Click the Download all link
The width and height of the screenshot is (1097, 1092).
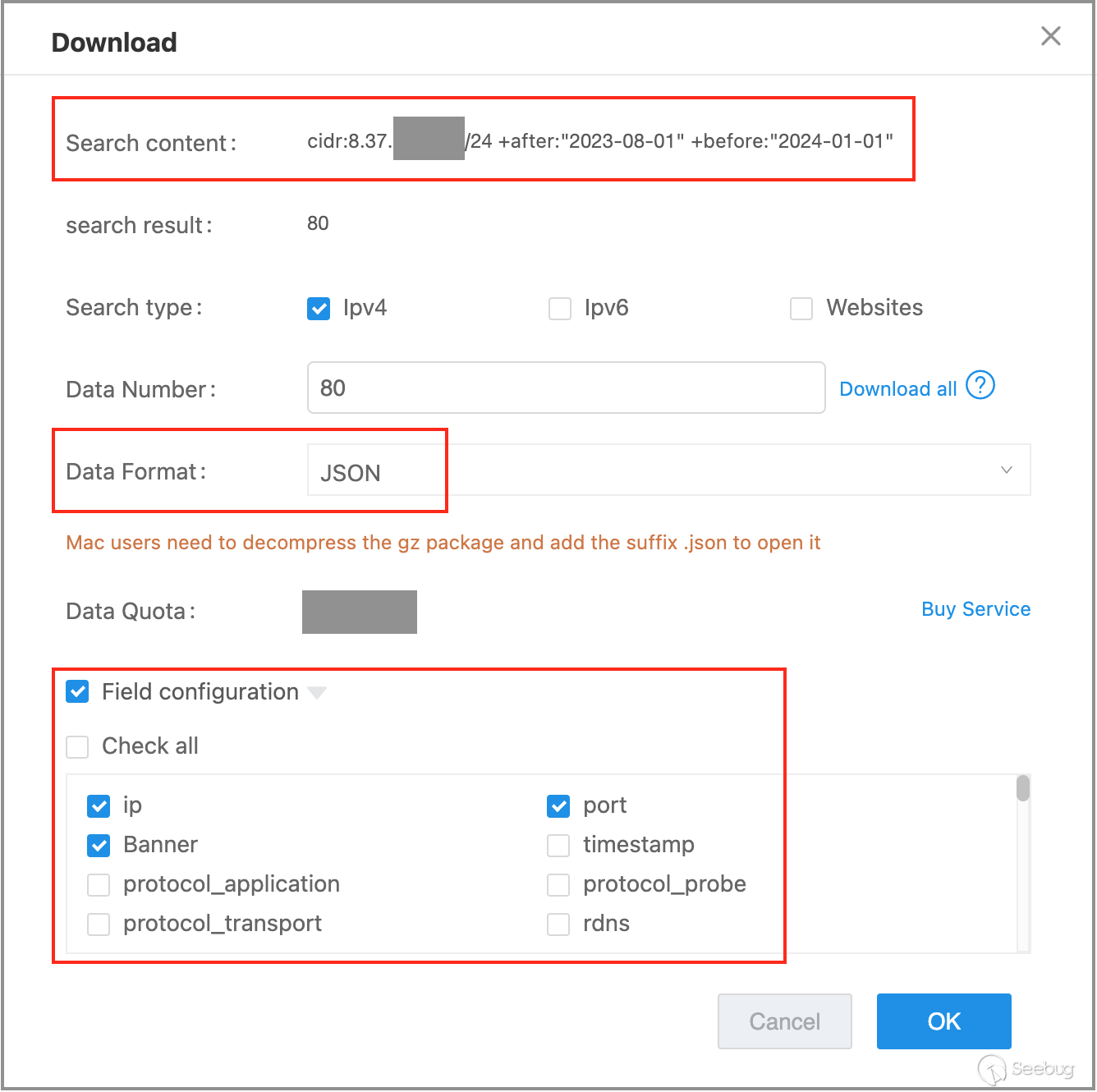pyautogui.click(x=897, y=389)
